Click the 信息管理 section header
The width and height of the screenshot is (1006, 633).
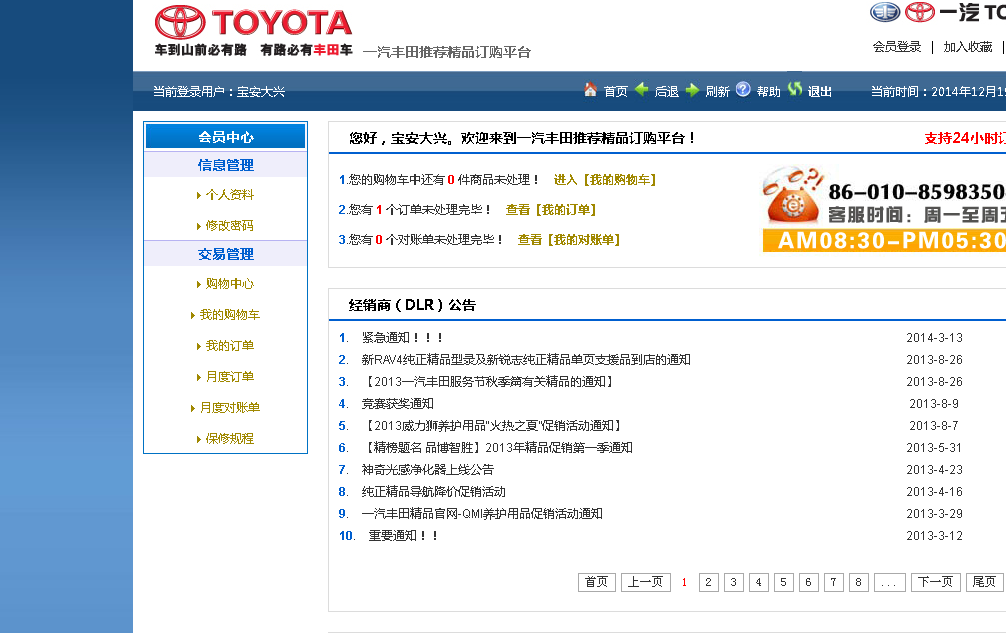pos(226,165)
